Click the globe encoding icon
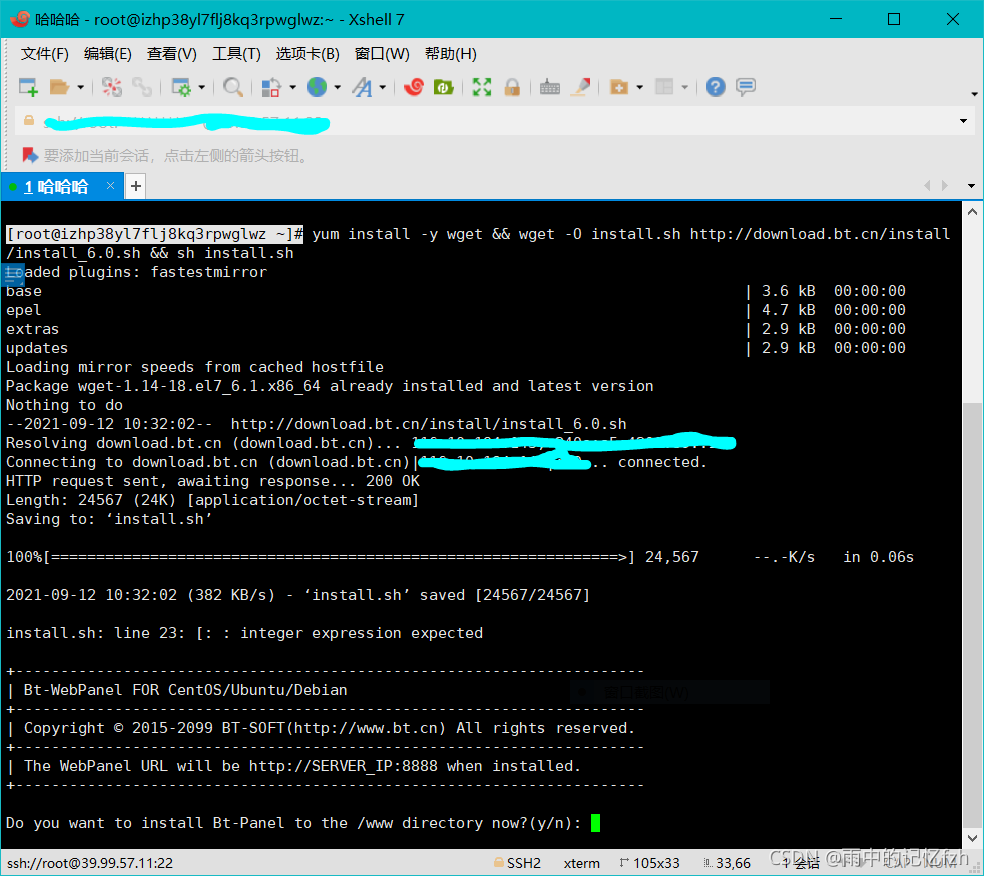984x876 pixels. [317, 87]
